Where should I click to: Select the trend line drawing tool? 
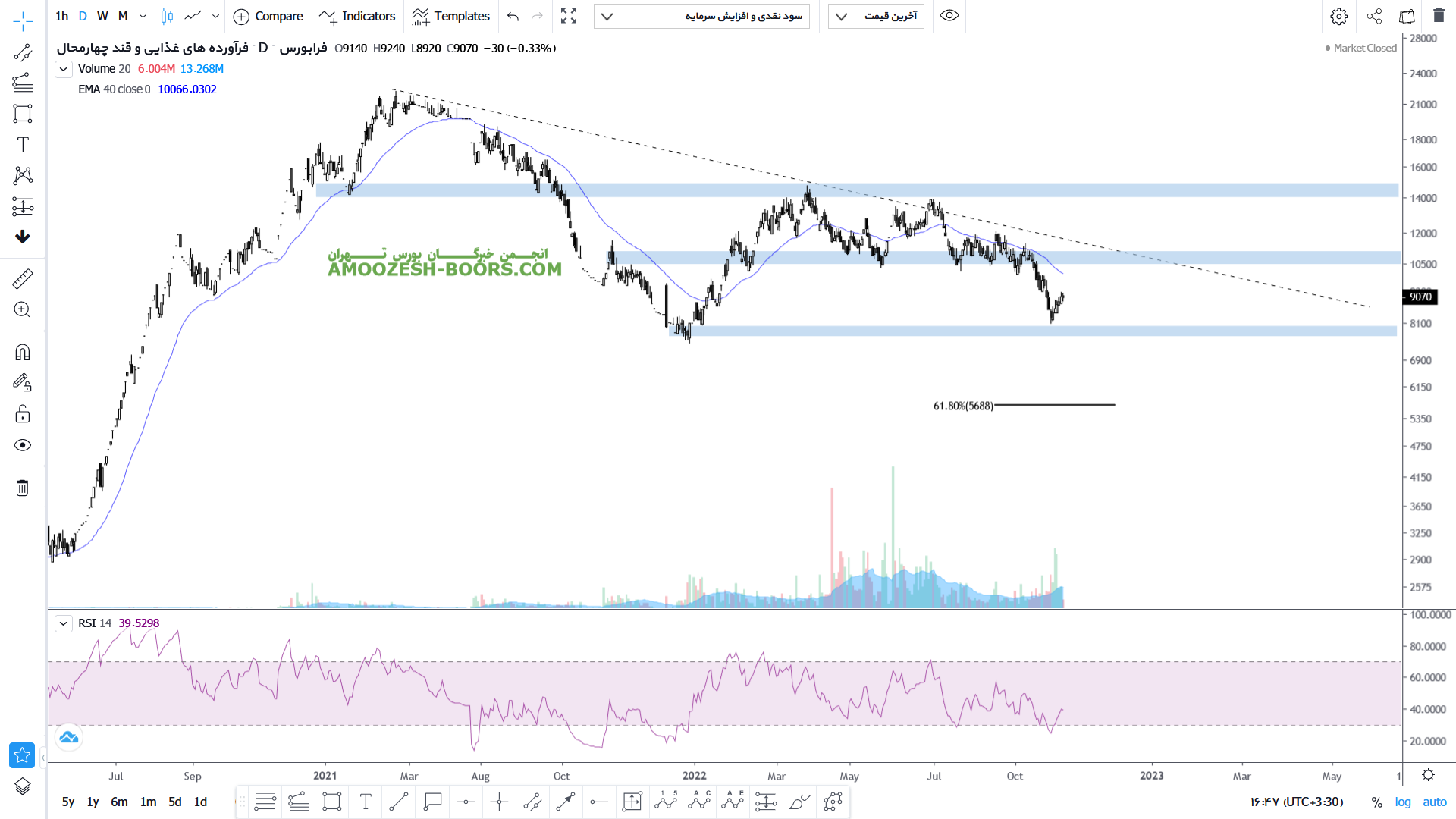pyautogui.click(x=23, y=52)
